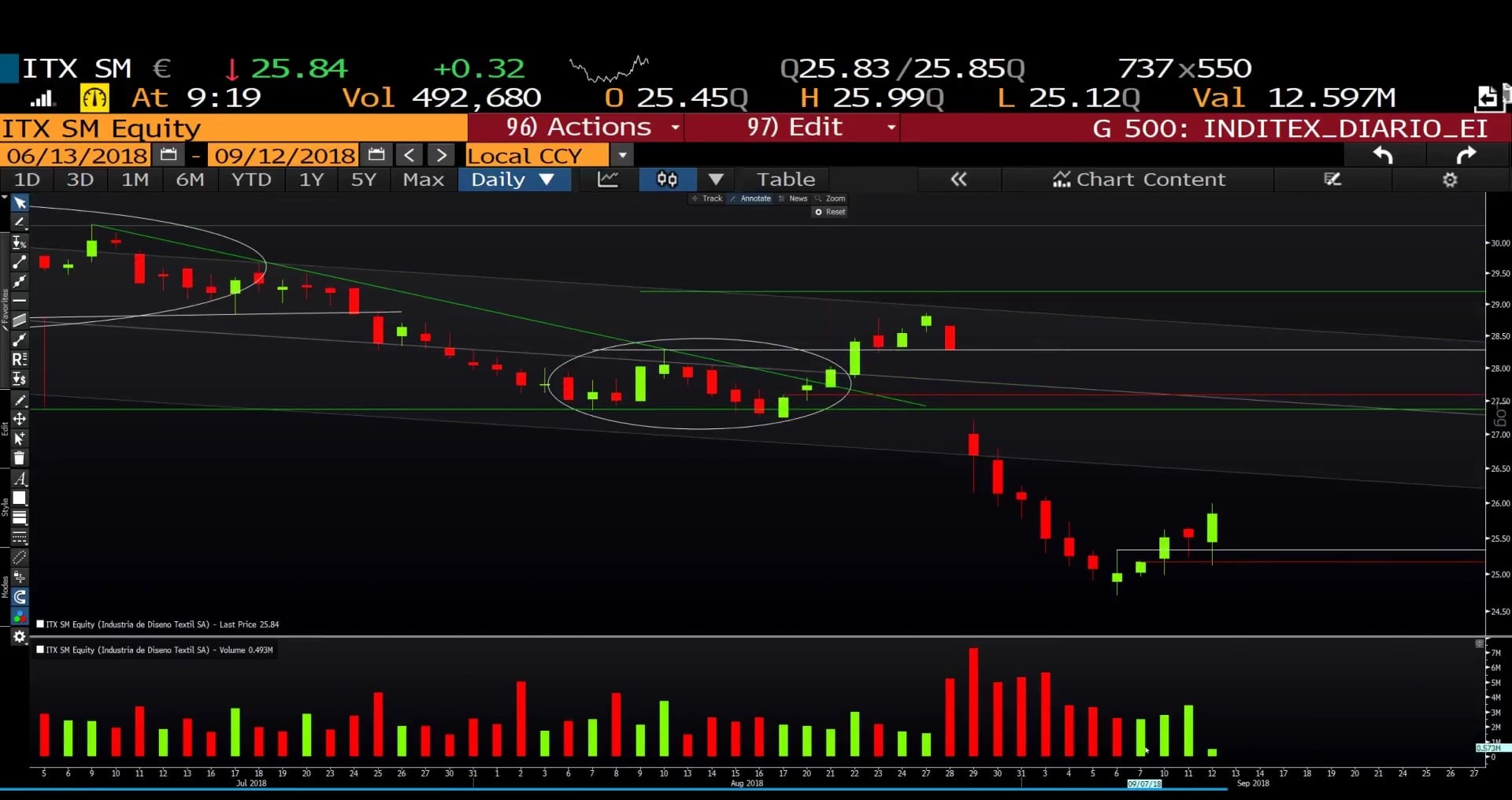
Task: Enable Annotate mode on chart
Action: tap(750, 198)
